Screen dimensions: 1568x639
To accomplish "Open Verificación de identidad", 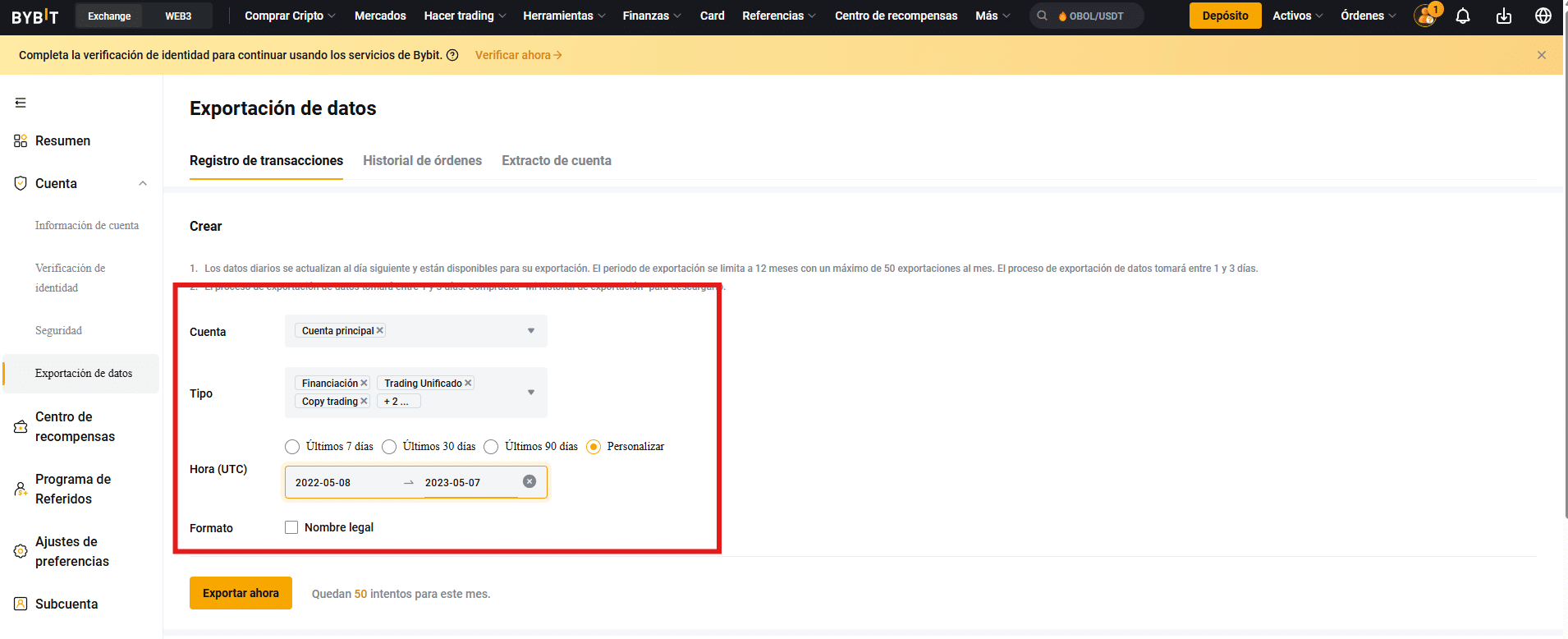I will click(71, 278).
